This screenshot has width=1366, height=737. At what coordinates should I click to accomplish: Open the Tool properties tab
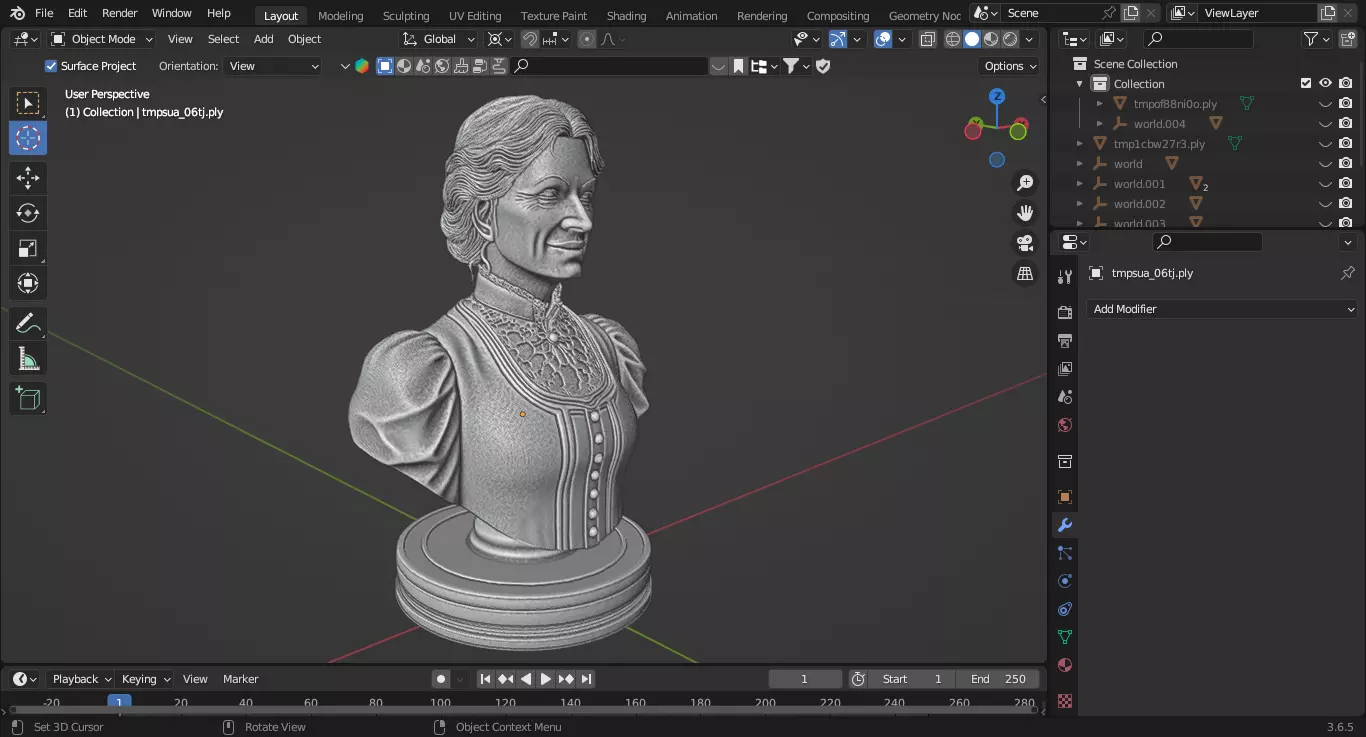[x=1065, y=277]
